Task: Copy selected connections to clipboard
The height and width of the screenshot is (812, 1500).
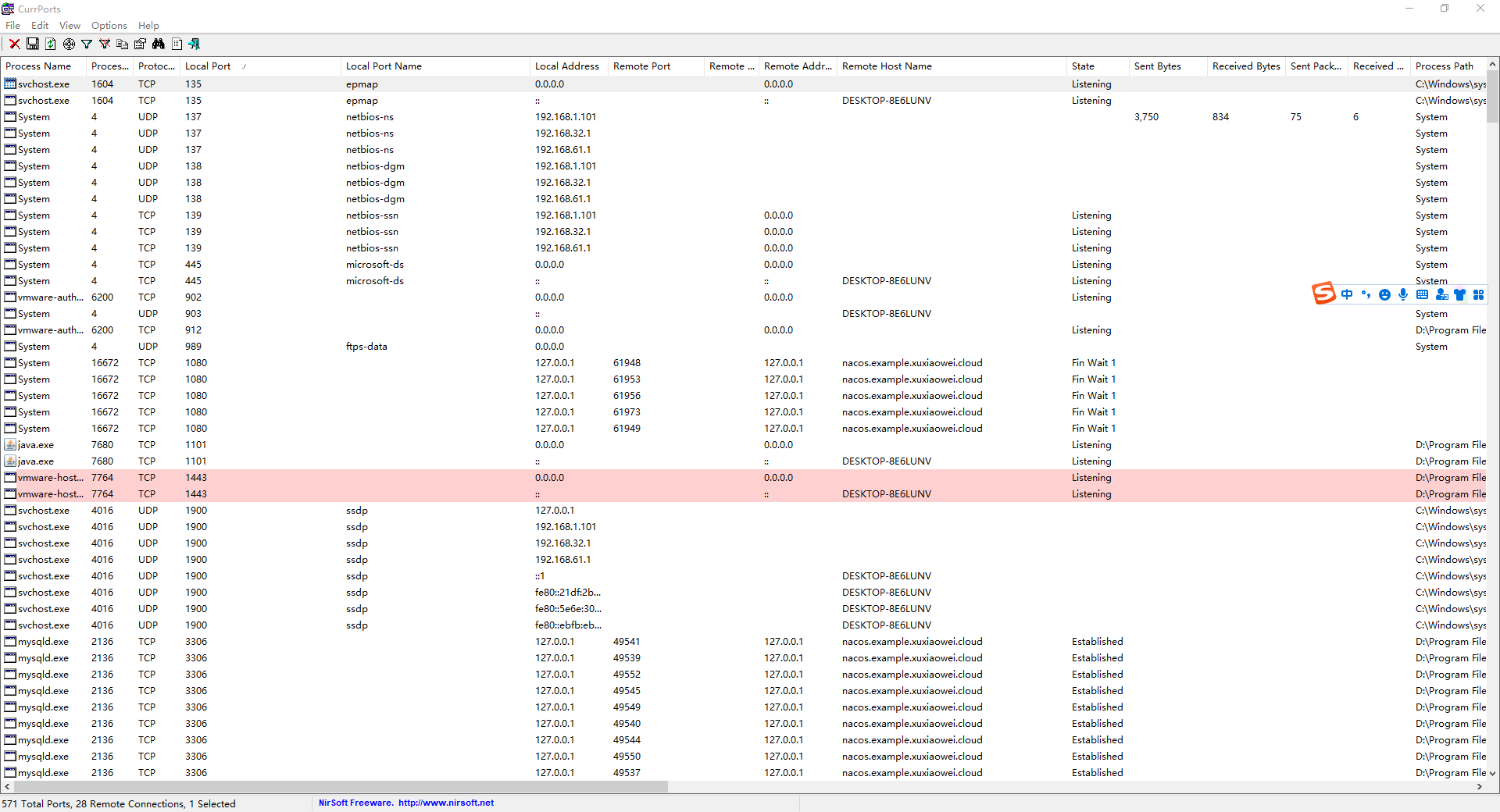Action: [122, 44]
